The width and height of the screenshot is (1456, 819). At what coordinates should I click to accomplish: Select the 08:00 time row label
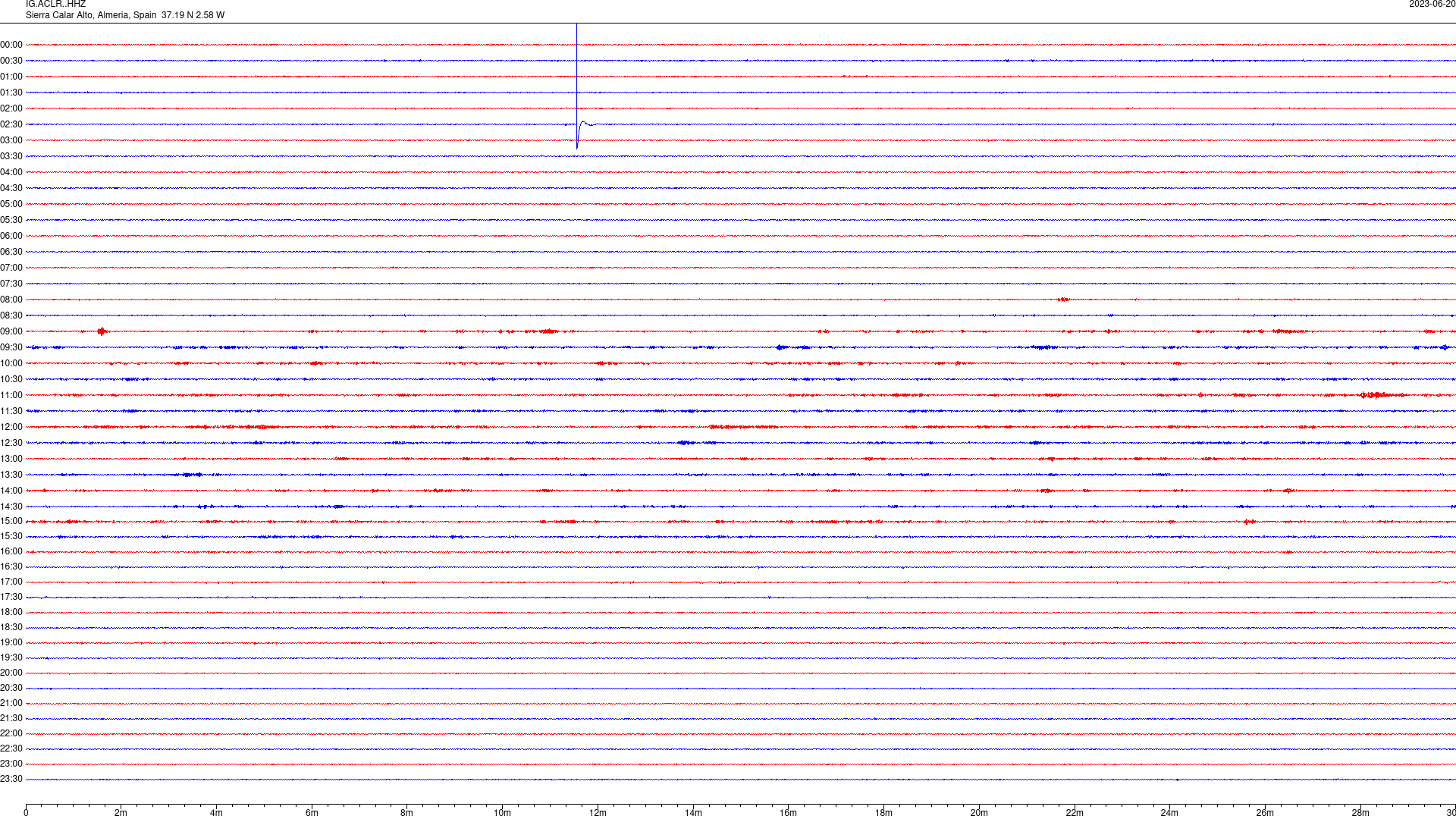(11, 300)
